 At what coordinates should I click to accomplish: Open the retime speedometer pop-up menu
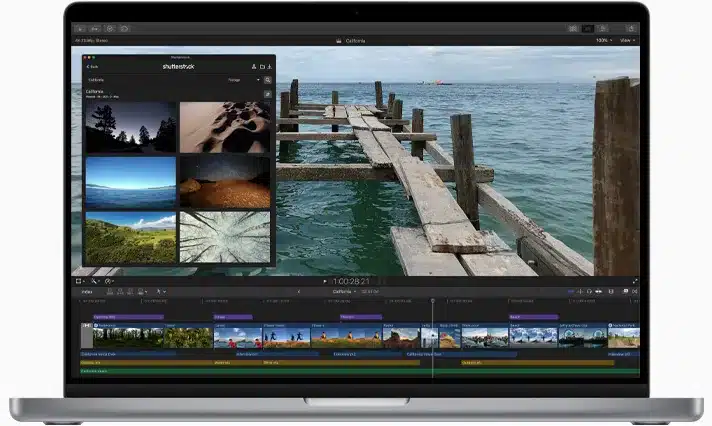tap(109, 282)
